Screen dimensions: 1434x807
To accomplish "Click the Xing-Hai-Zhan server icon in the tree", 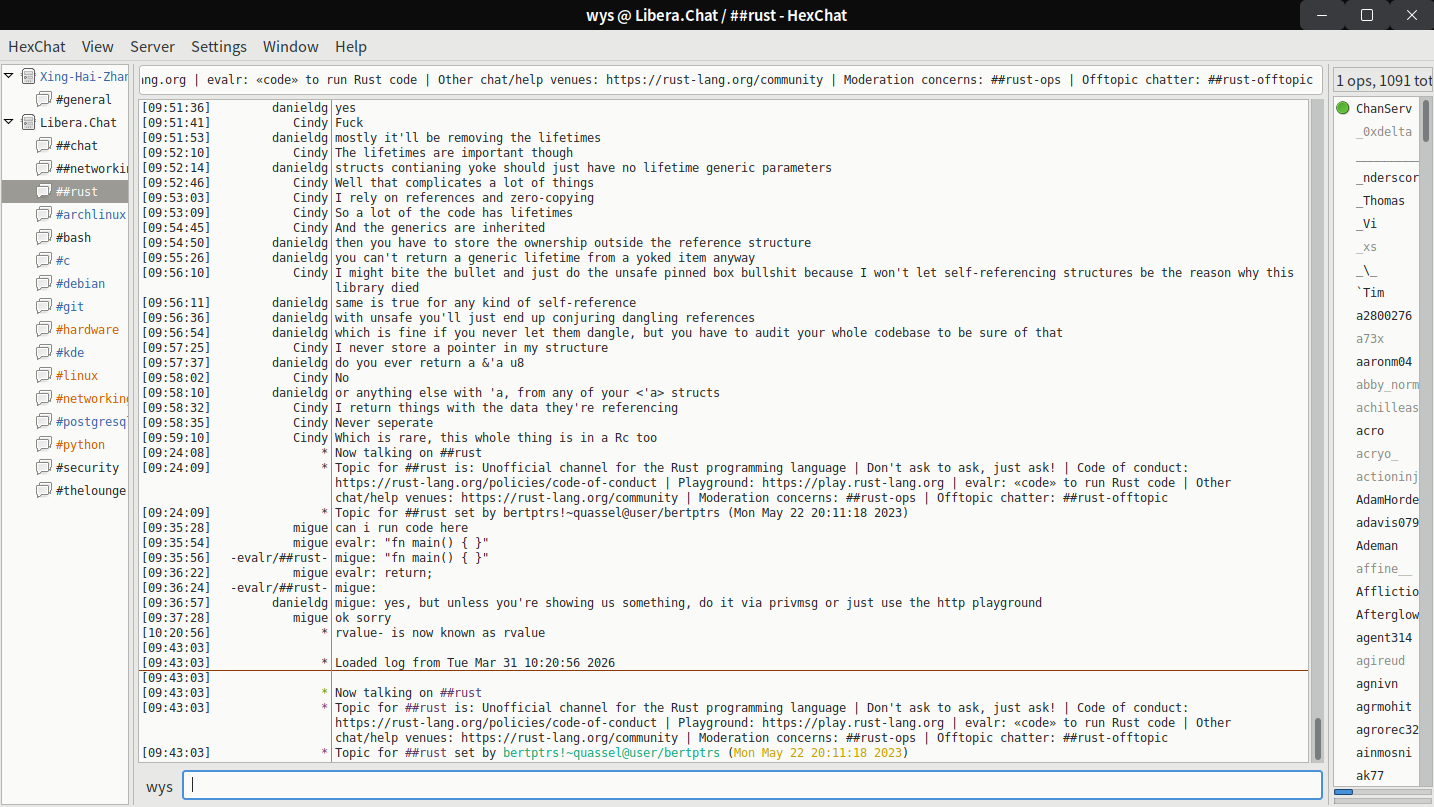I will tap(28, 76).
